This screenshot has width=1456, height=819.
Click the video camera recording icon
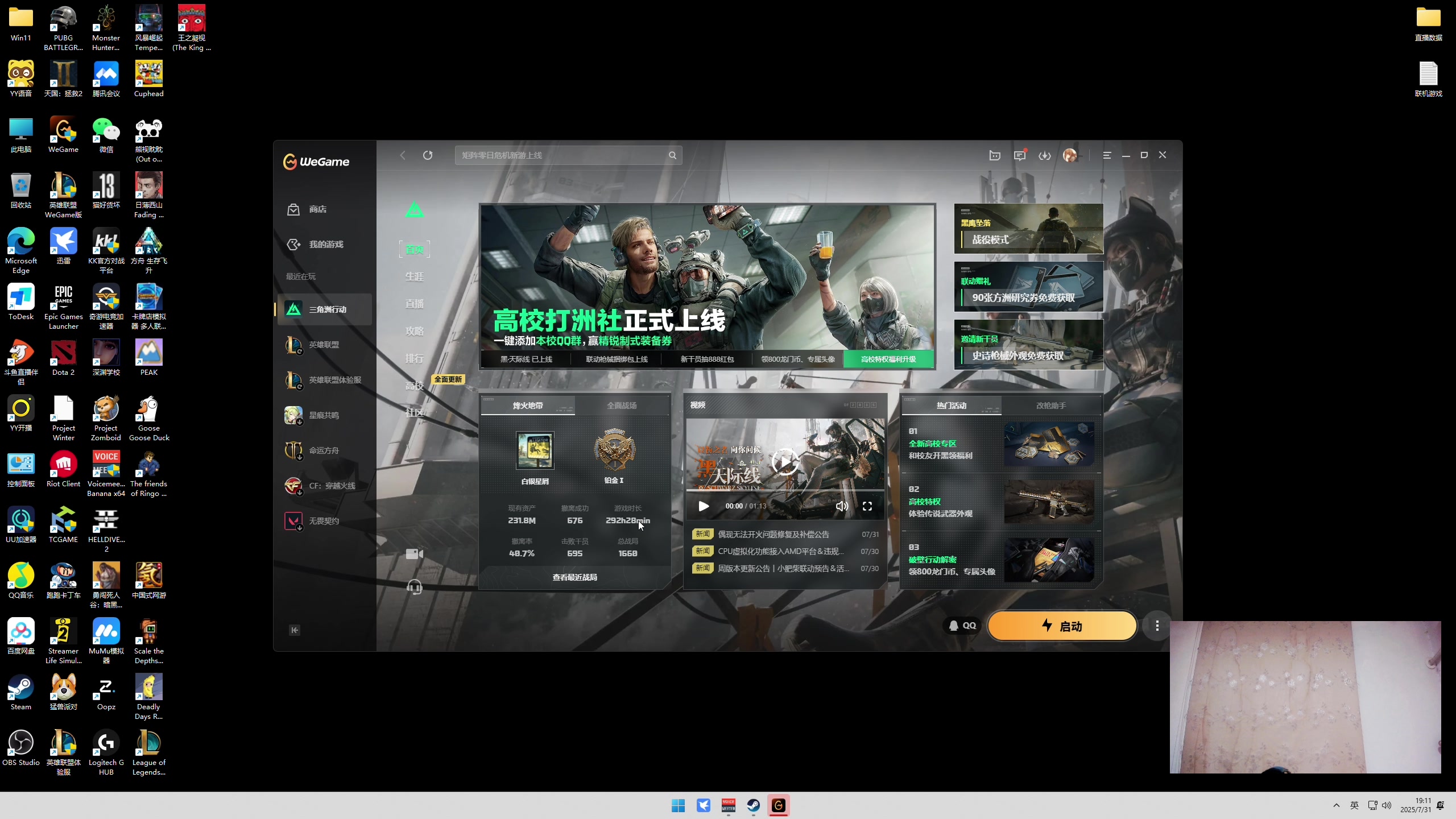coord(415,554)
